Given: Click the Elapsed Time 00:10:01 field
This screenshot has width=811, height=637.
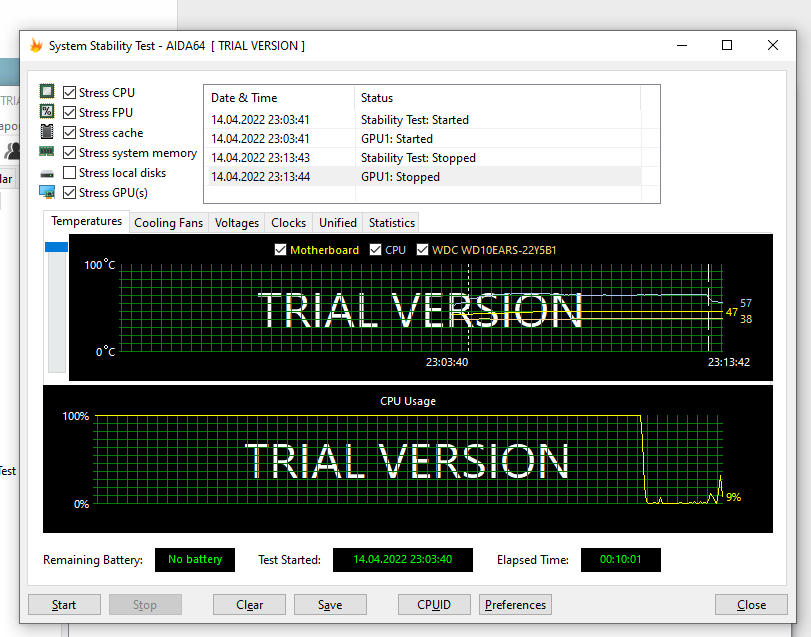Looking at the screenshot, I should point(621,559).
